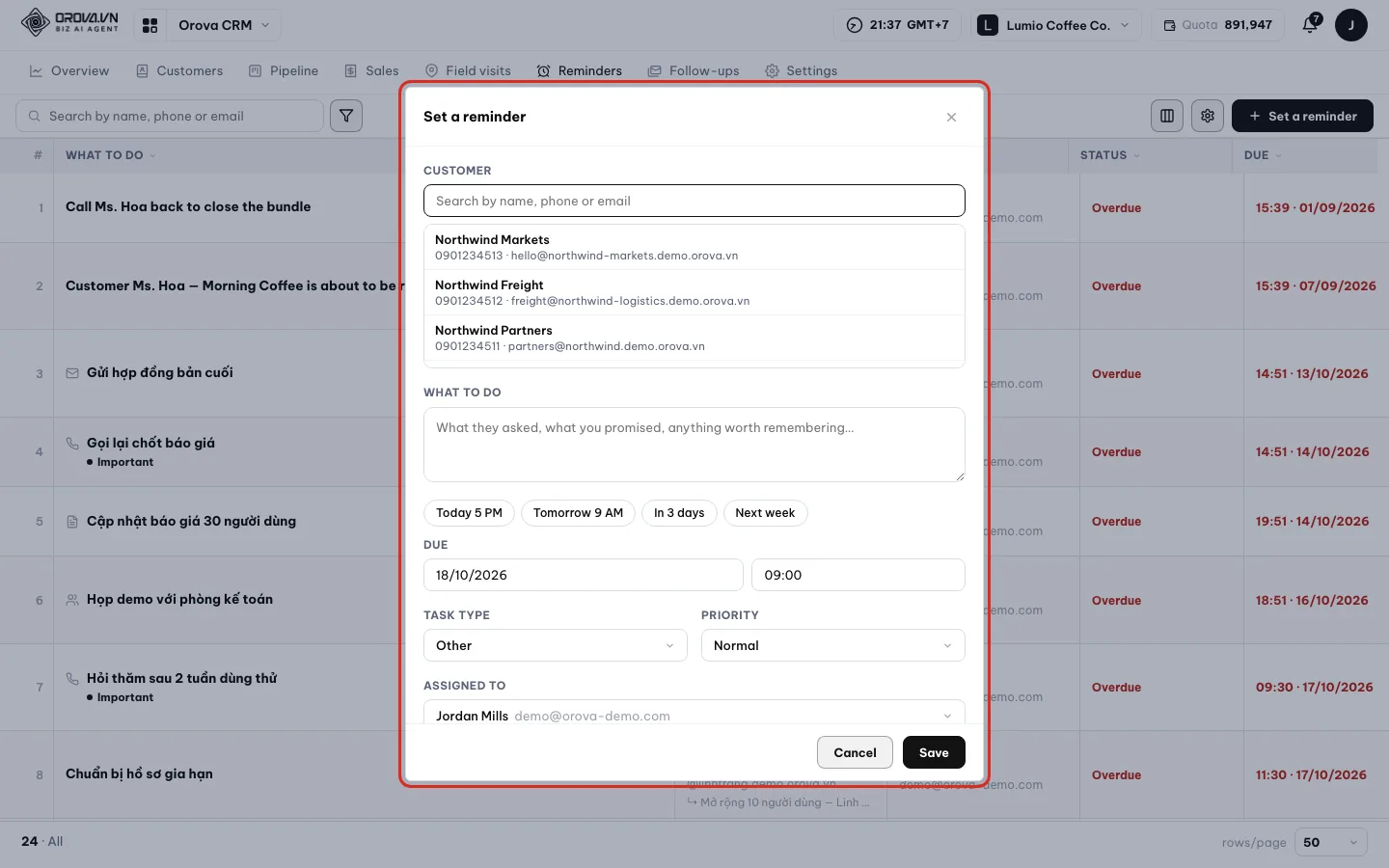Click the document icon on Cập nhật báo giá row
Viewport: 1389px width, 868px height.
pos(72,522)
